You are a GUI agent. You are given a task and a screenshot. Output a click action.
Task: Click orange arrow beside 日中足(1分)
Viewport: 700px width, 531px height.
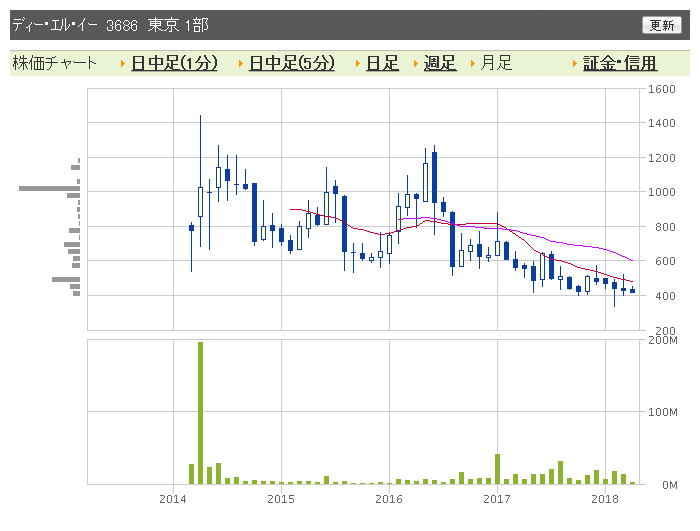pos(123,63)
